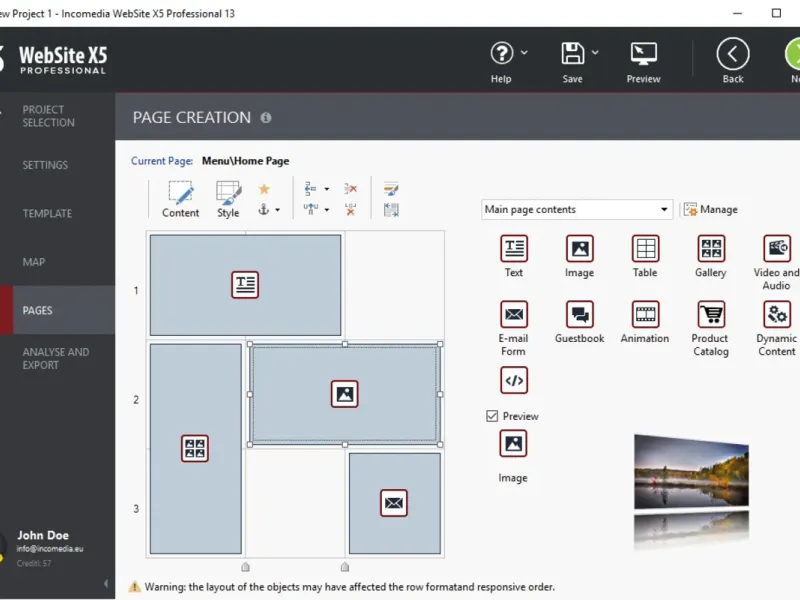Click the Menu\Home Page current page text
The image size is (800, 600).
245,161
